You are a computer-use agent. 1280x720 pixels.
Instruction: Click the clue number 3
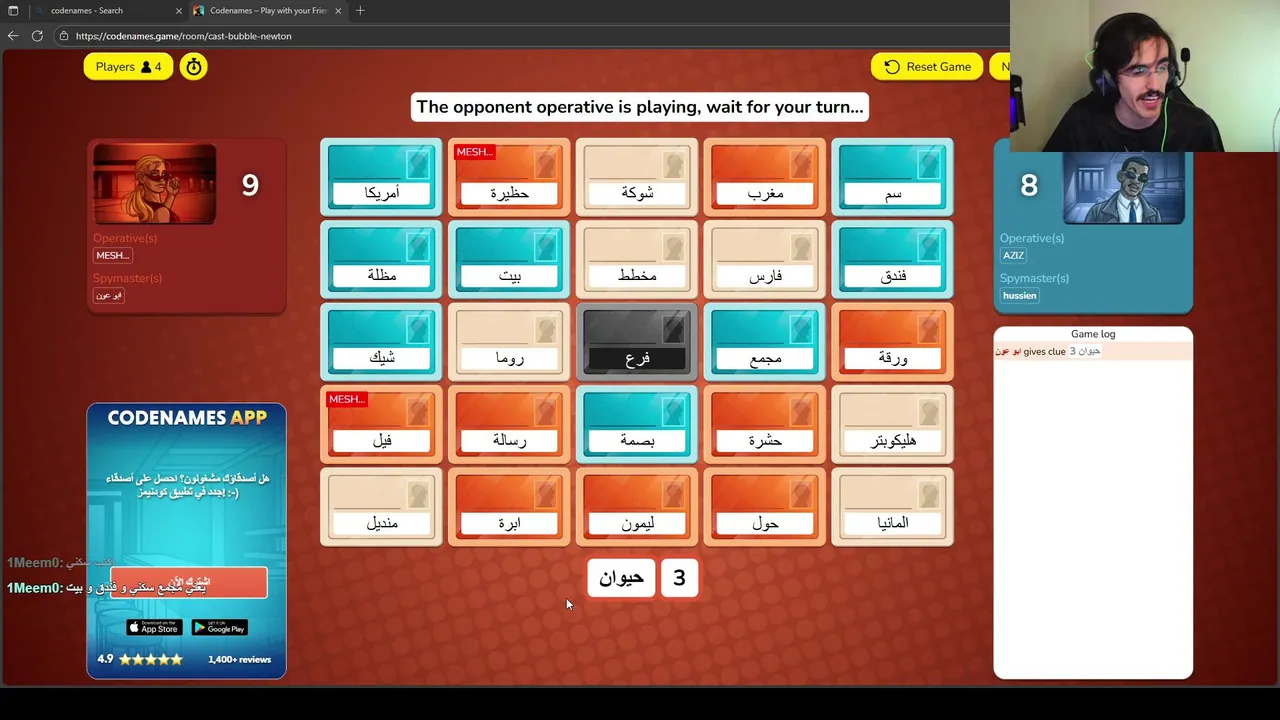(x=679, y=578)
